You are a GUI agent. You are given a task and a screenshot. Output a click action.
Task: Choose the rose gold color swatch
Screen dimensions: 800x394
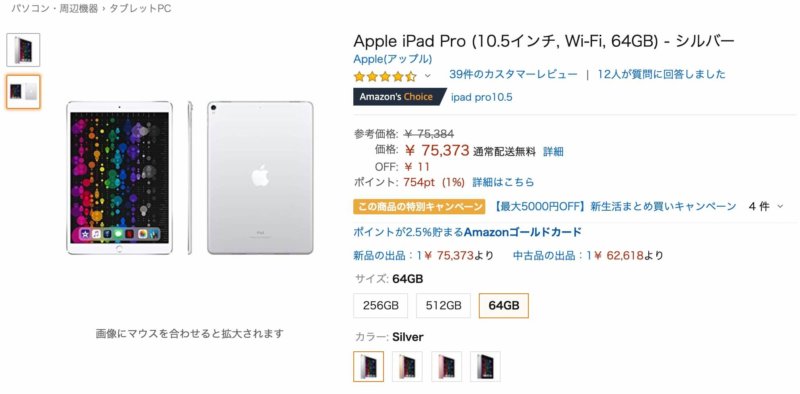(446, 366)
